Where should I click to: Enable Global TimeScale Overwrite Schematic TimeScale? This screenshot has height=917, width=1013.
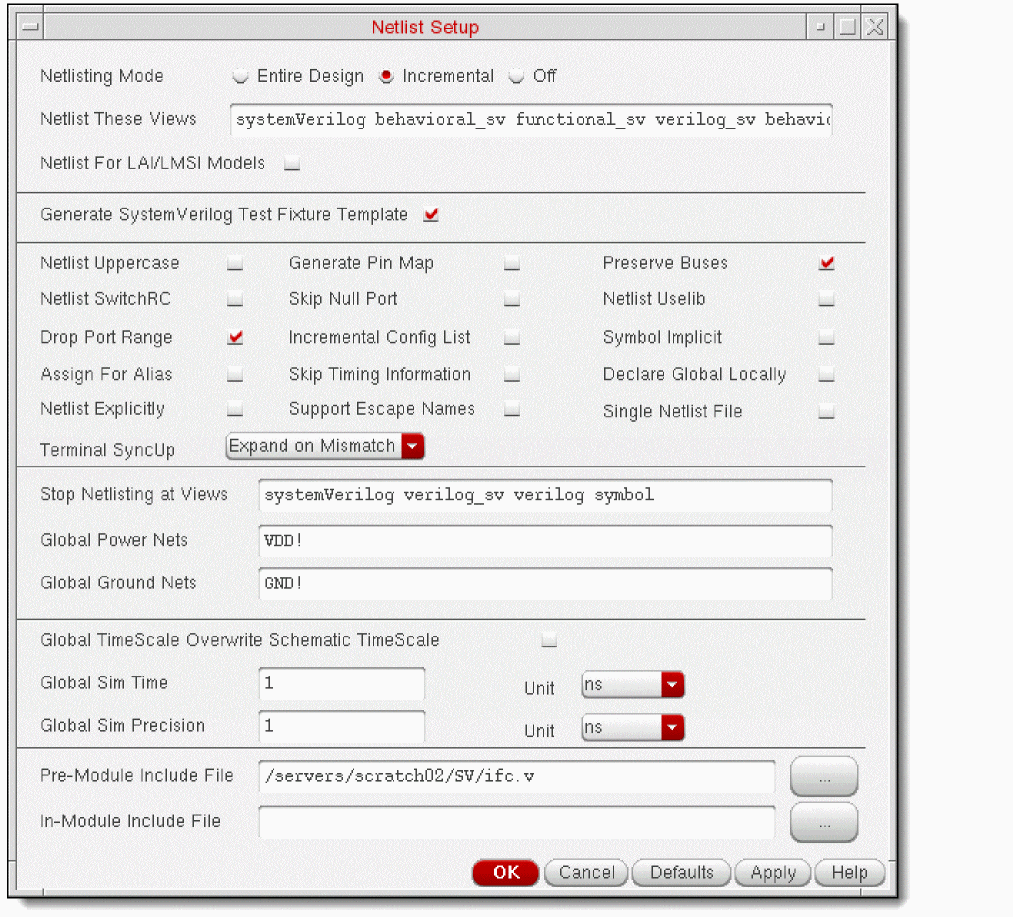[x=549, y=640]
